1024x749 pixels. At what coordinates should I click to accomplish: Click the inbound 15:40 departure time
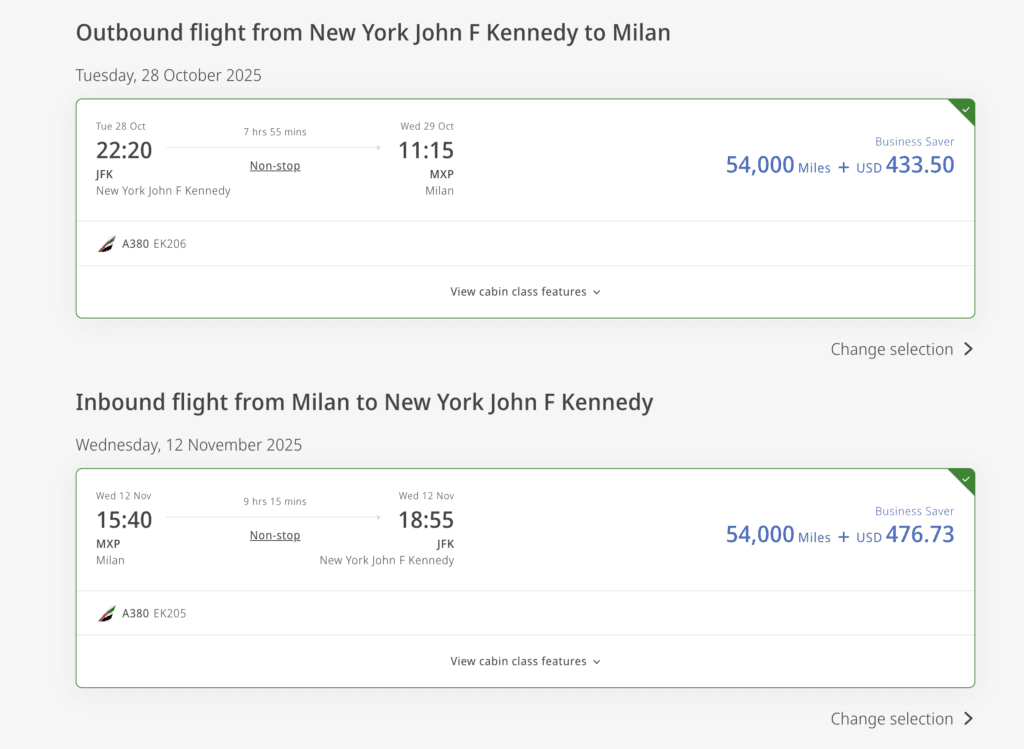124,521
